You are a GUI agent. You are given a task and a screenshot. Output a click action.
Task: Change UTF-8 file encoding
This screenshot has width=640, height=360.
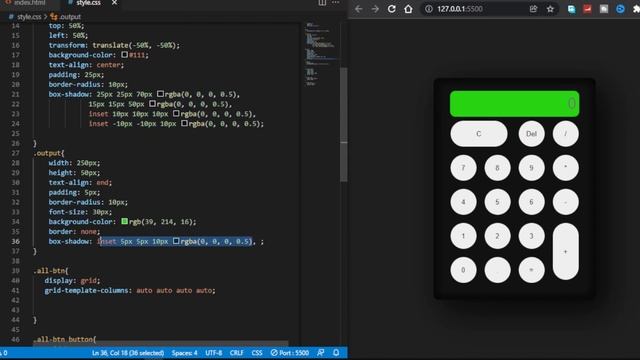(213, 353)
